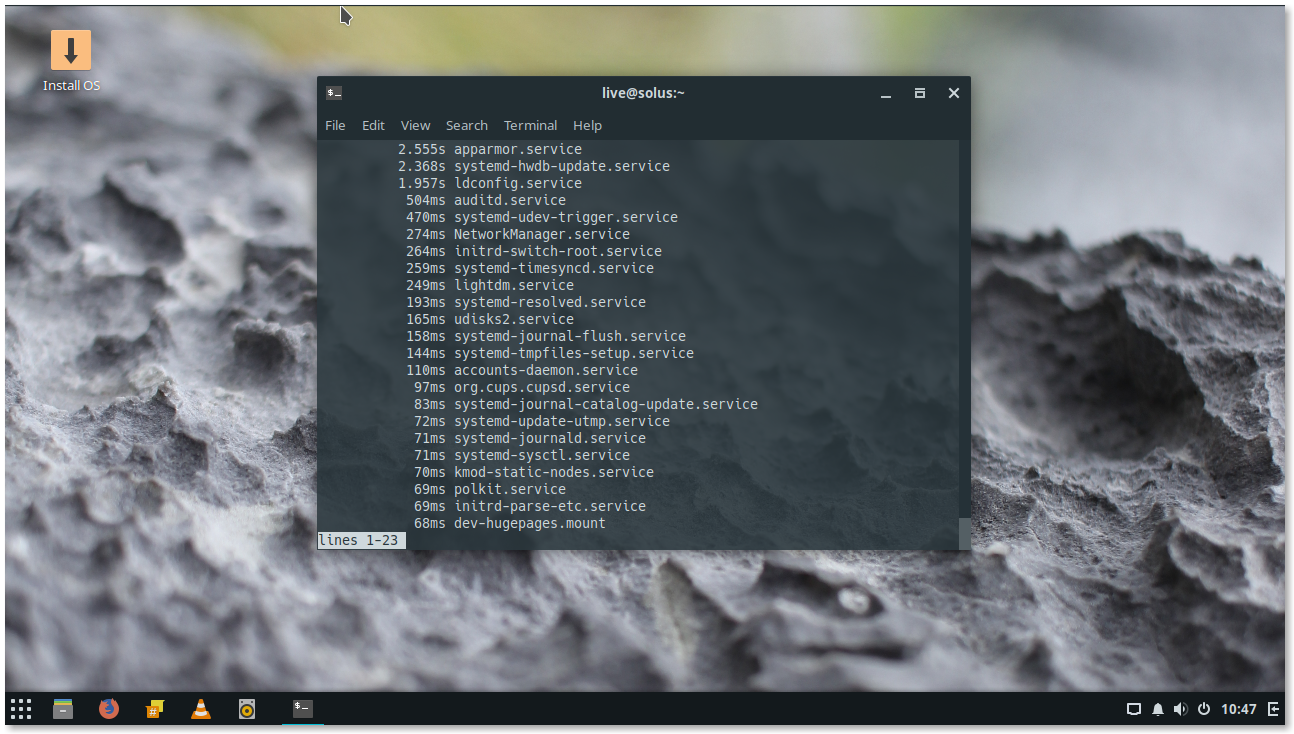Click the org.cups.cupsd.service line

pyautogui.click(x=522, y=387)
